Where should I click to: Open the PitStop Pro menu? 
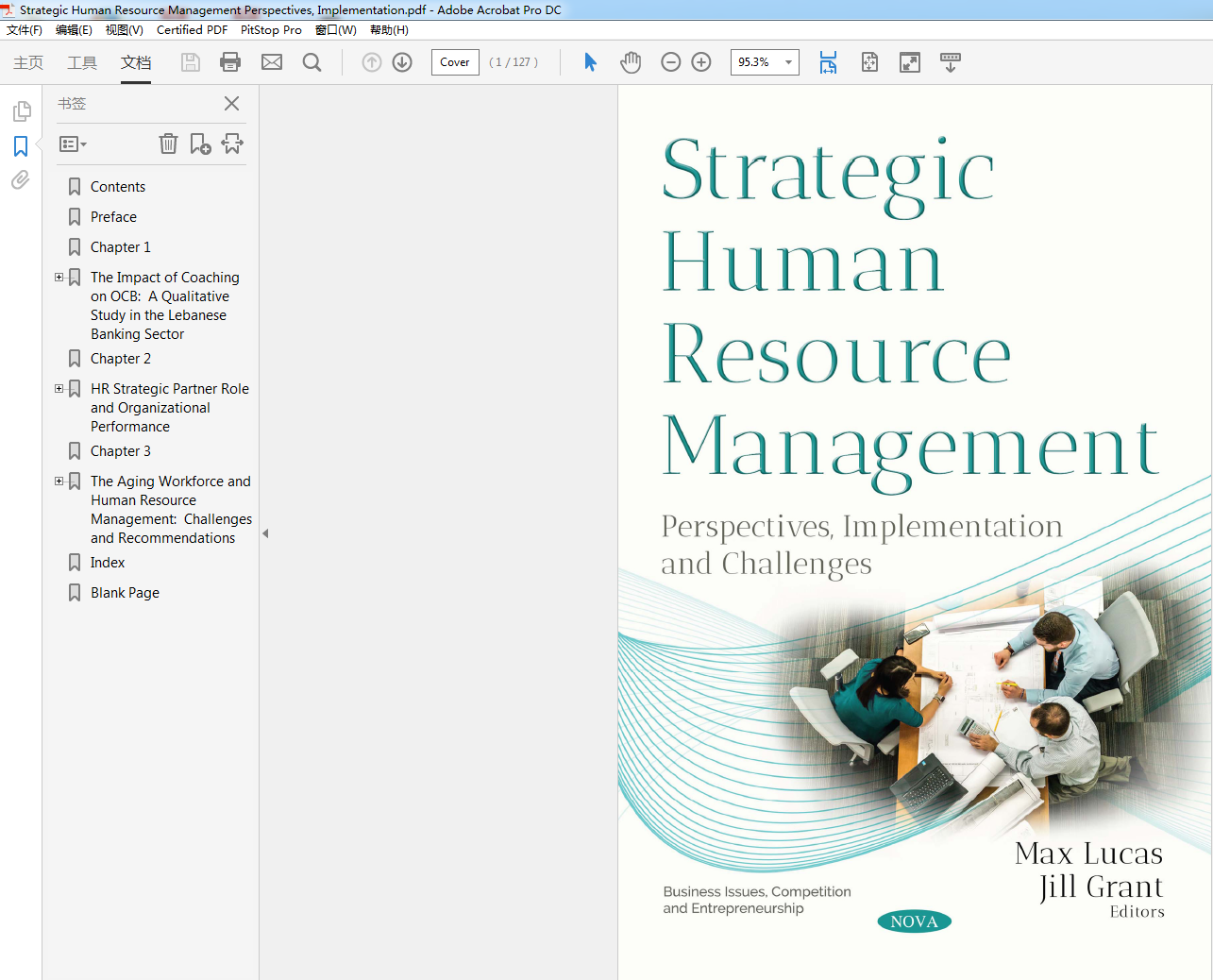271,30
